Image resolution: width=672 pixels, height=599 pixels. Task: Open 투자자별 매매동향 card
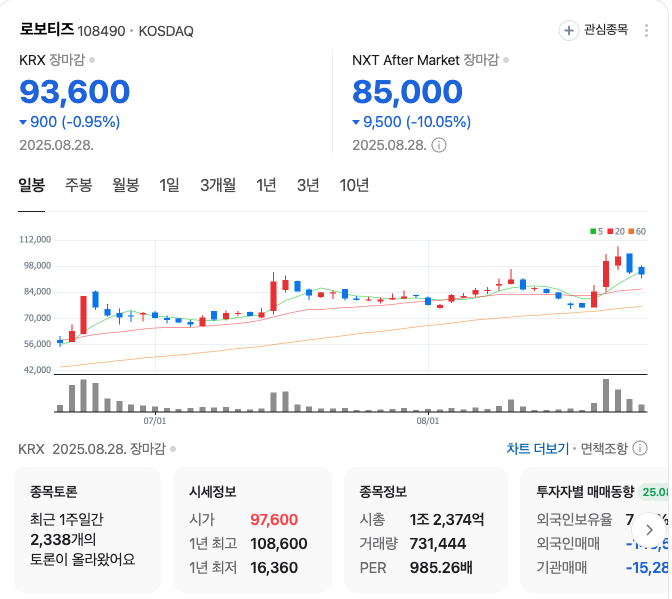pos(595,530)
